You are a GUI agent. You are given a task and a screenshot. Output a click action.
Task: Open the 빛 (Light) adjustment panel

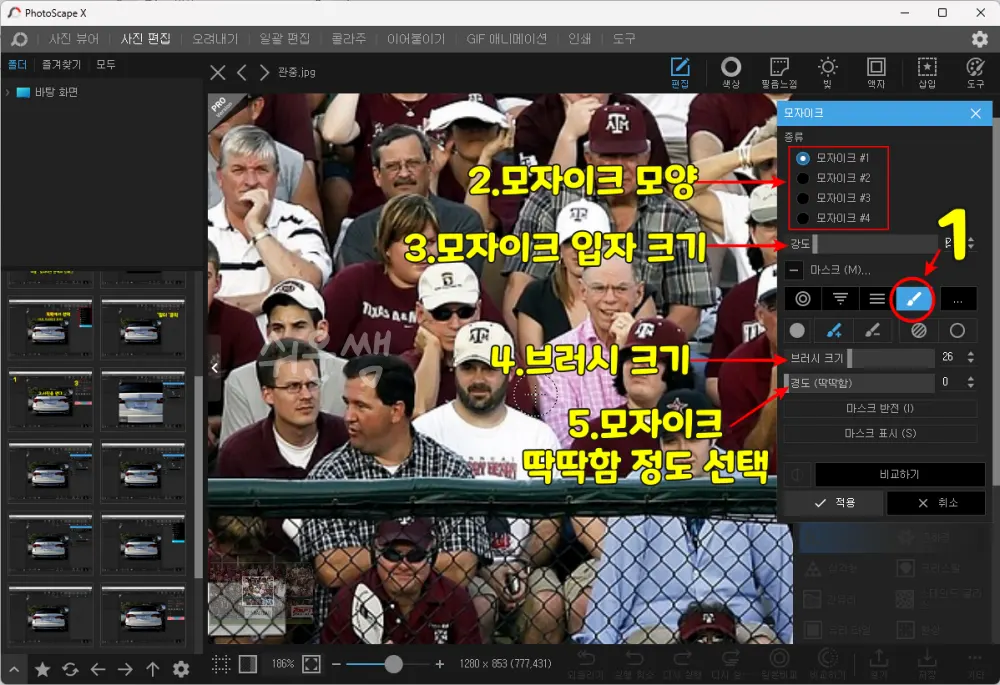pyautogui.click(x=828, y=71)
